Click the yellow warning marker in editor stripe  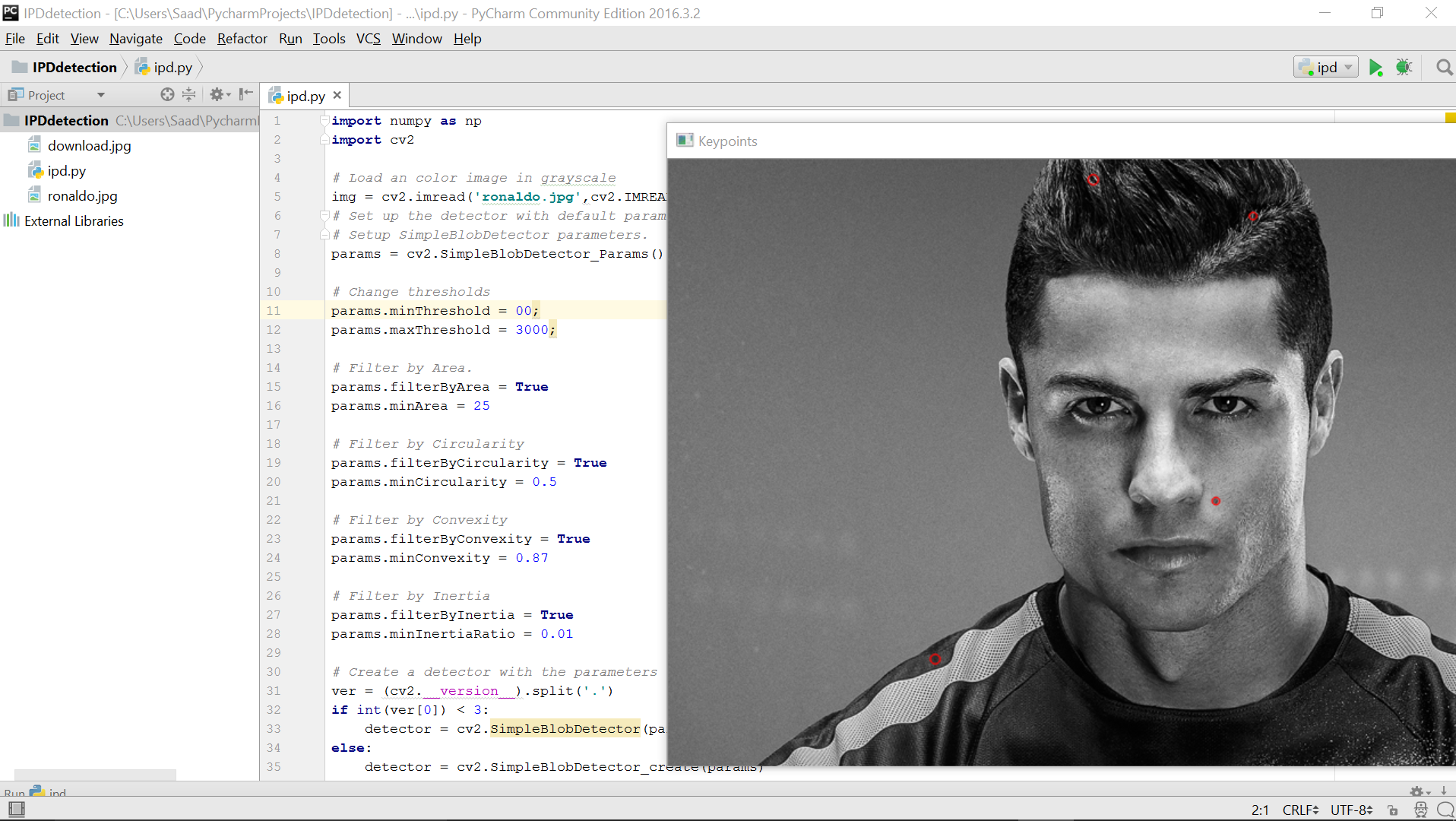click(1450, 118)
